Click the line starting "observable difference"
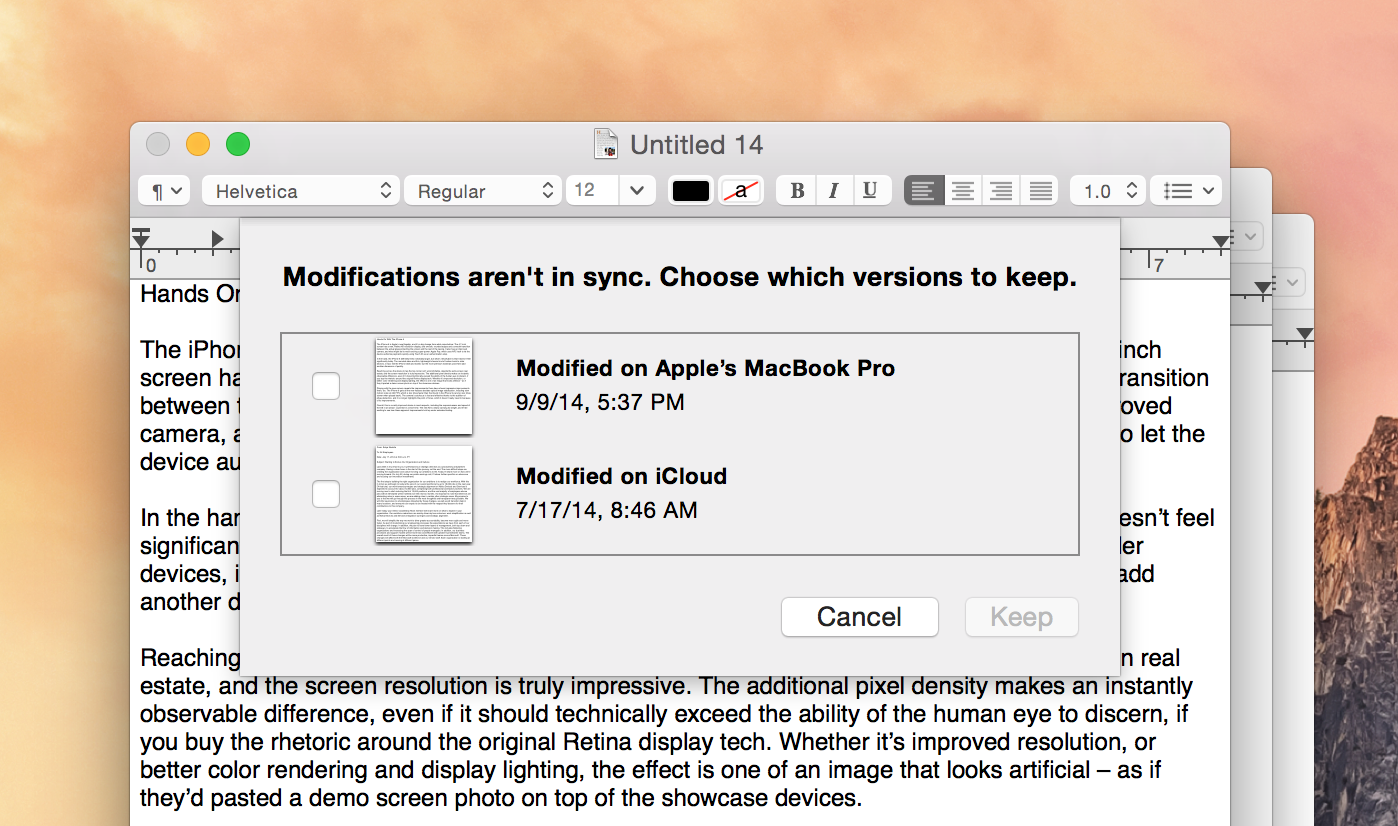This screenshot has width=1398, height=826. tap(666, 715)
